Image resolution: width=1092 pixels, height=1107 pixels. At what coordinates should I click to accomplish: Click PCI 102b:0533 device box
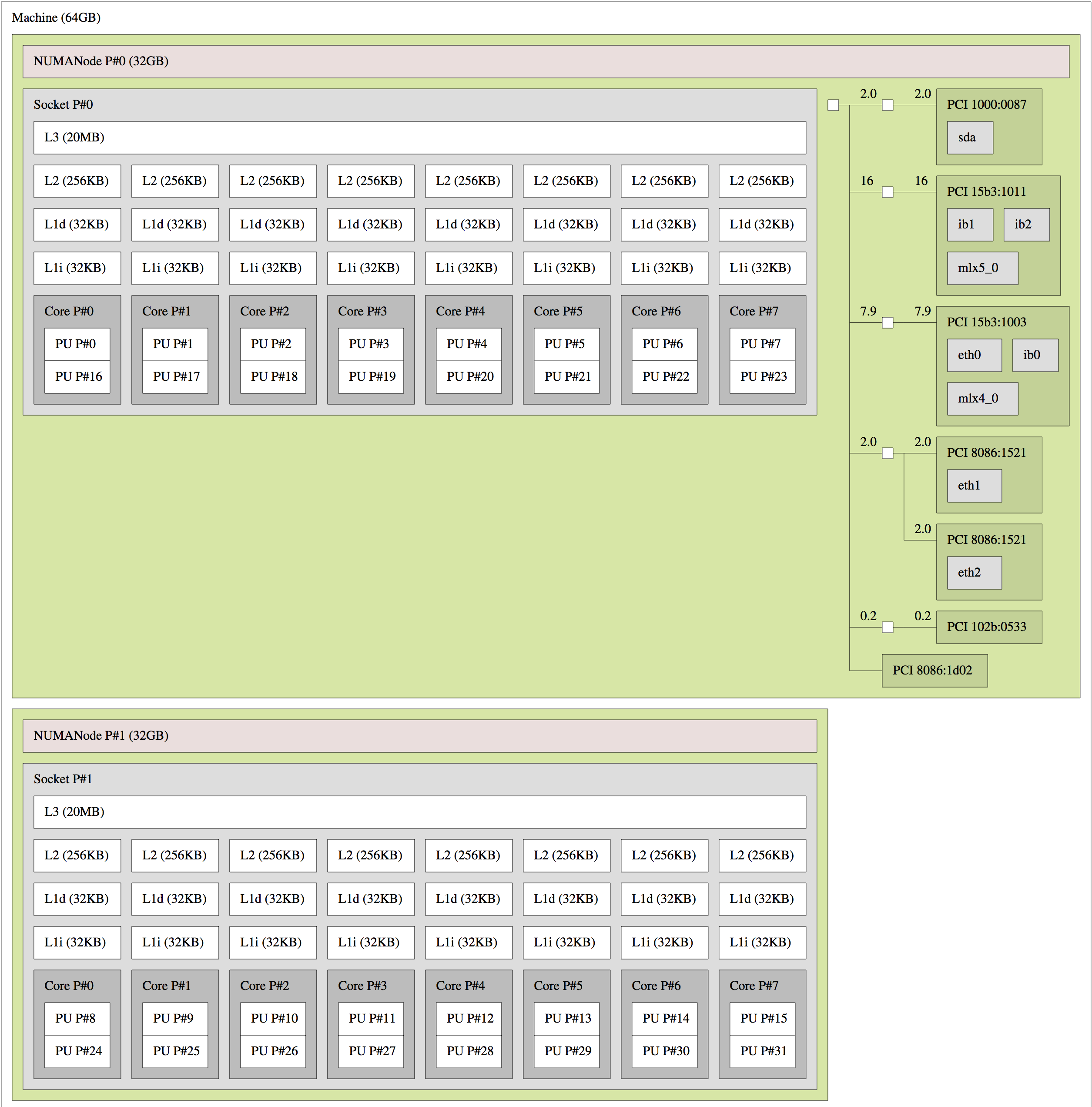click(x=988, y=627)
